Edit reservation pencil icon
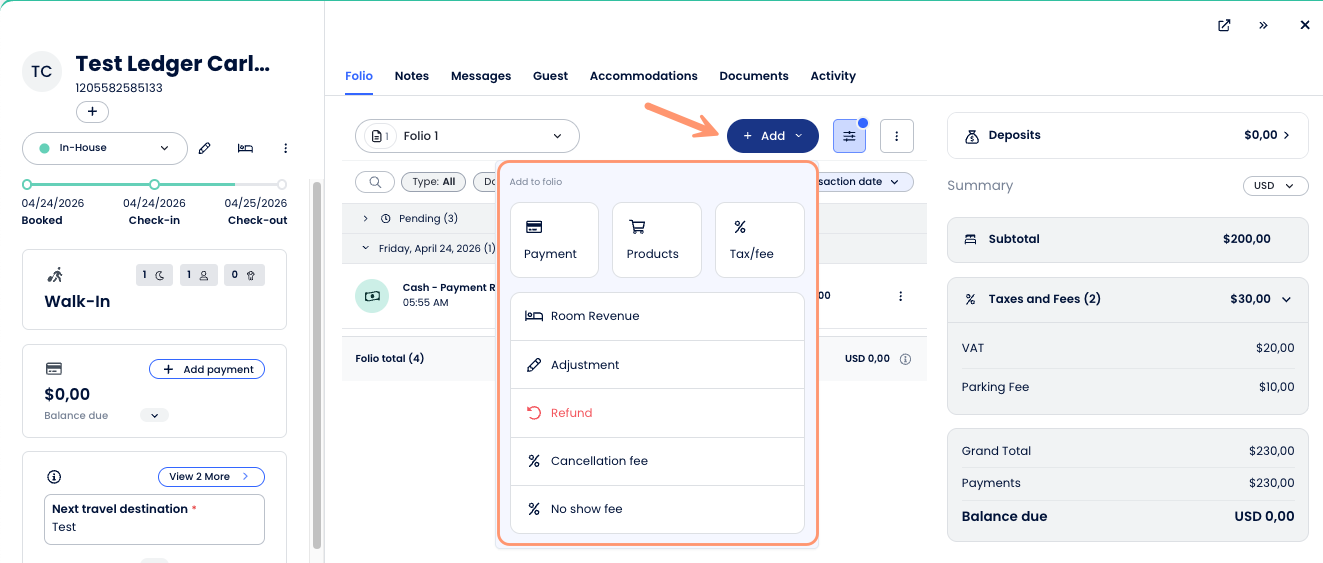The width and height of the screenshot is (1323, 563). [x=205, y=148]
